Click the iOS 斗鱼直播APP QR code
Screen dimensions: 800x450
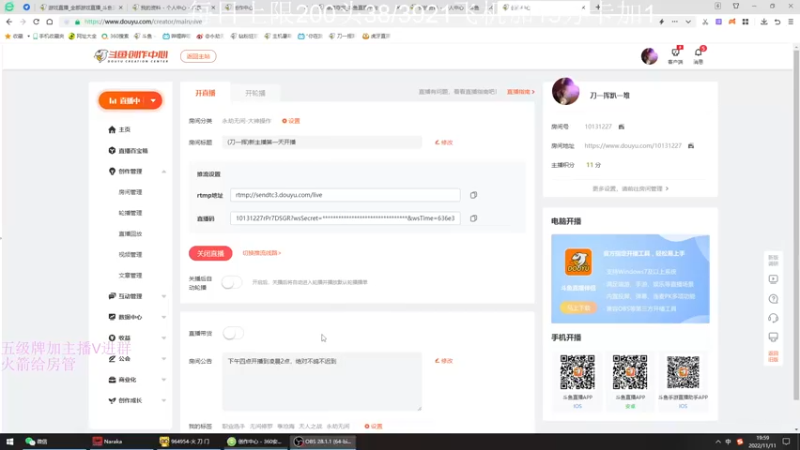(577, 372)
